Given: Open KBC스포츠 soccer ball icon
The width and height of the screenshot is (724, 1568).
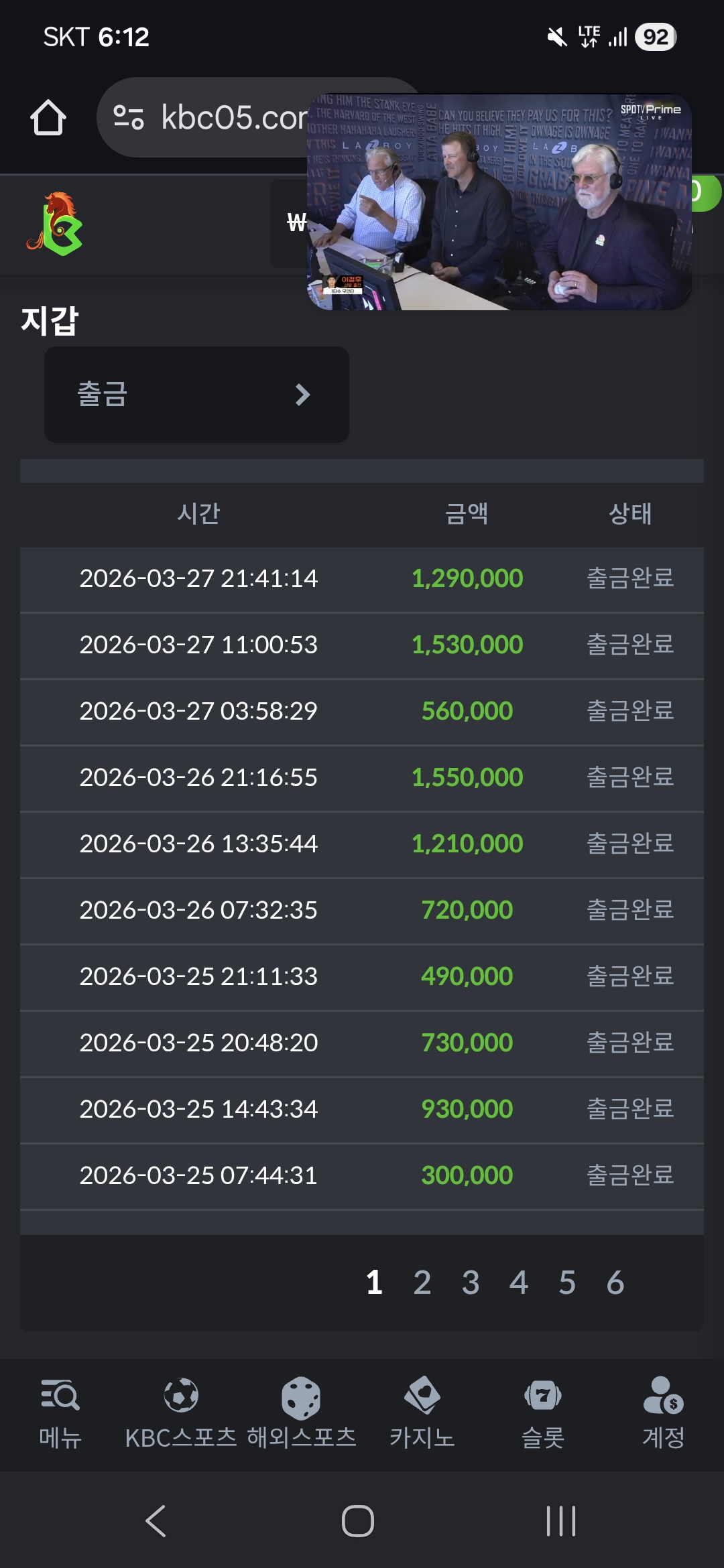Looking at the screenshot, I should [x=181, y=1397].
